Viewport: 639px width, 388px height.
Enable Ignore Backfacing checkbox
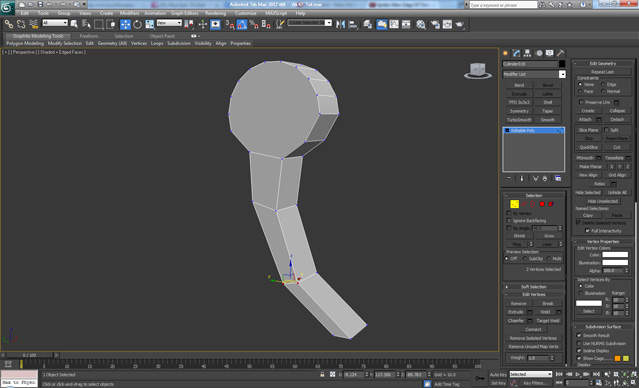[x=509, y=220]
